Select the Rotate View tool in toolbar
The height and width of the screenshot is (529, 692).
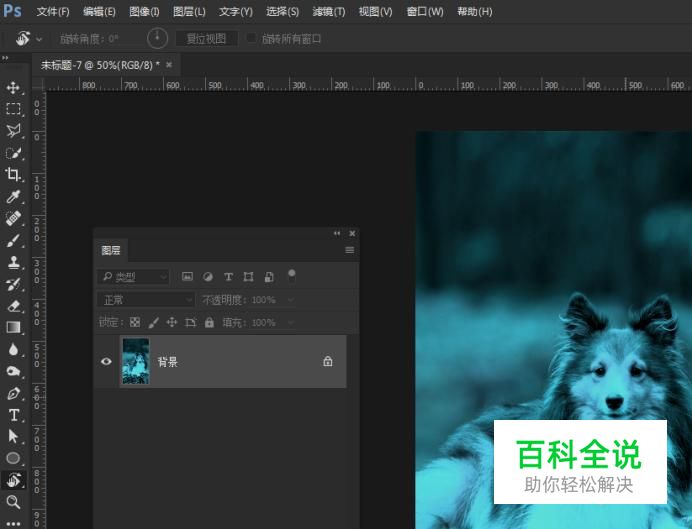(x=13, y=480)
